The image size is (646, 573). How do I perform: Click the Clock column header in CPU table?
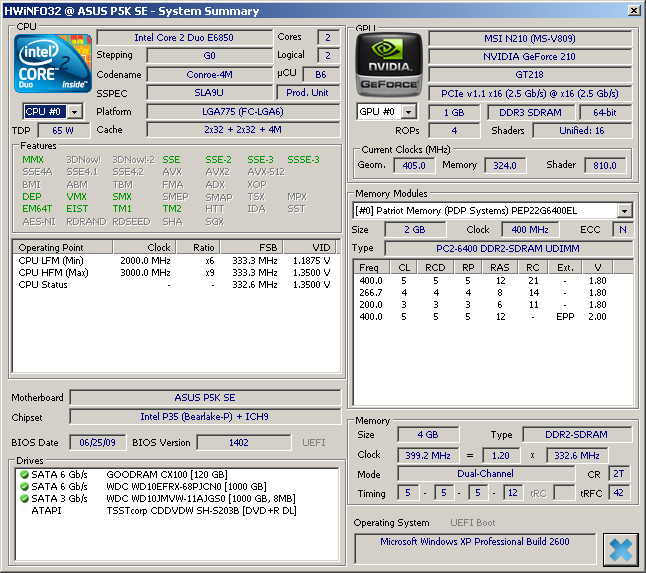pyautogui.click(x=145, y=248)
